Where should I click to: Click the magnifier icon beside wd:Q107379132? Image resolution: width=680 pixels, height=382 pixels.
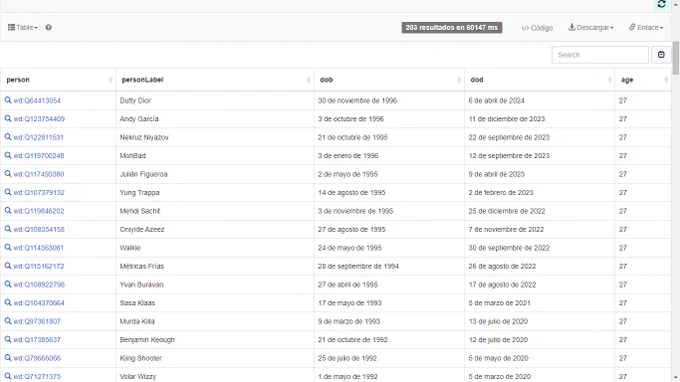8,192
